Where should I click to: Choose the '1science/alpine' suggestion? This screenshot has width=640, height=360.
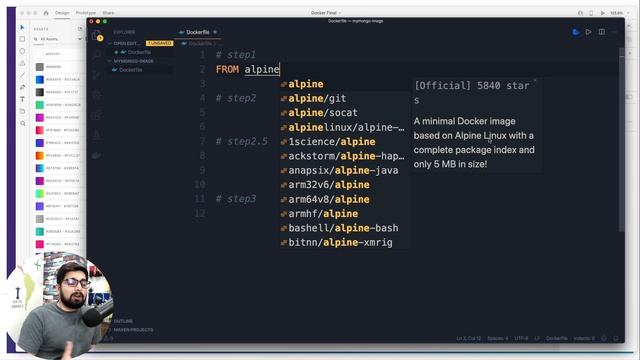345,142
